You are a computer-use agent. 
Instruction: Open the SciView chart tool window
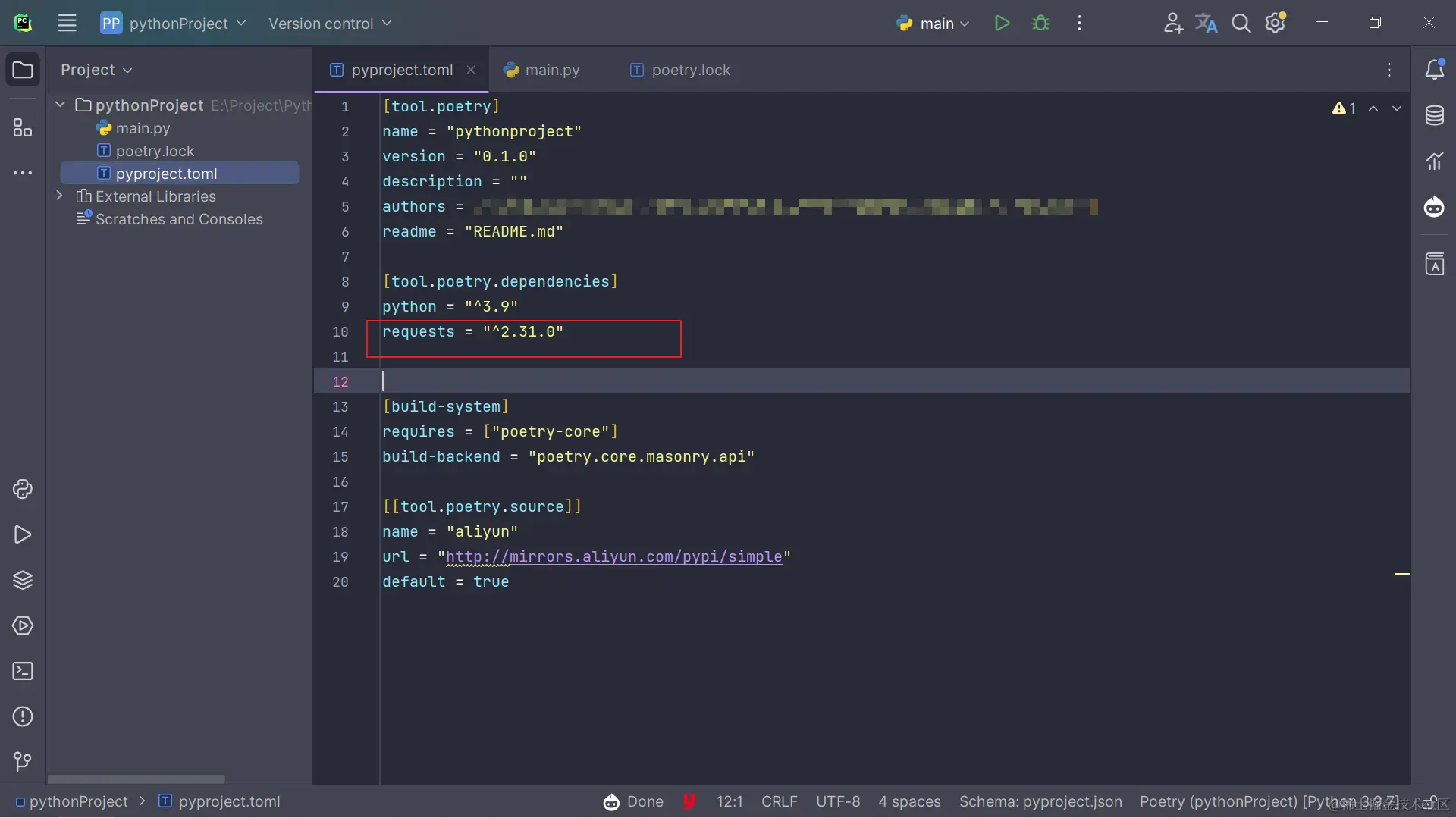coord(1434,161)
